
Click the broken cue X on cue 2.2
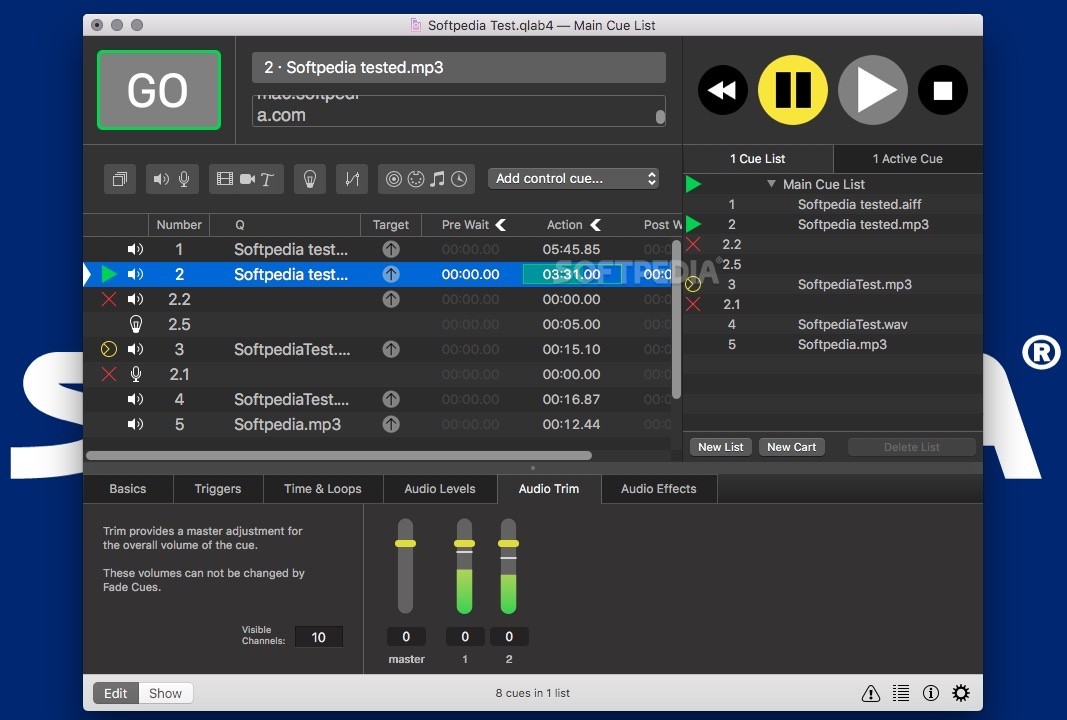[x=109, y=299]
